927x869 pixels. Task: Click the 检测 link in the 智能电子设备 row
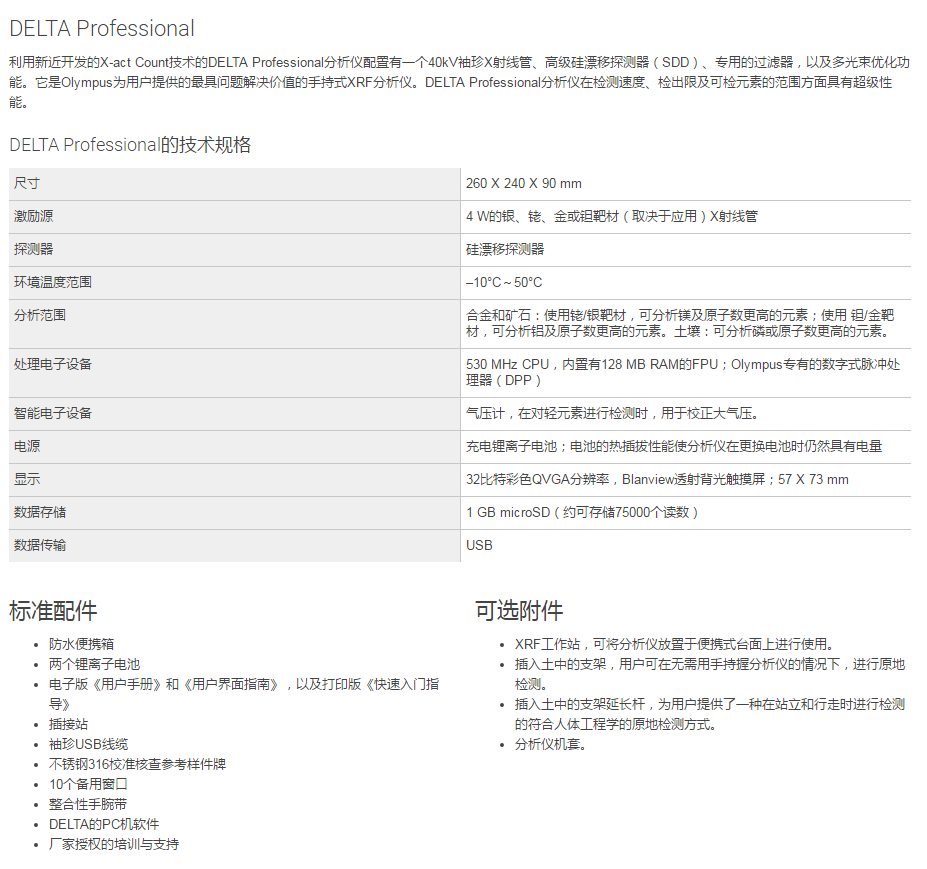coord(622,414)
